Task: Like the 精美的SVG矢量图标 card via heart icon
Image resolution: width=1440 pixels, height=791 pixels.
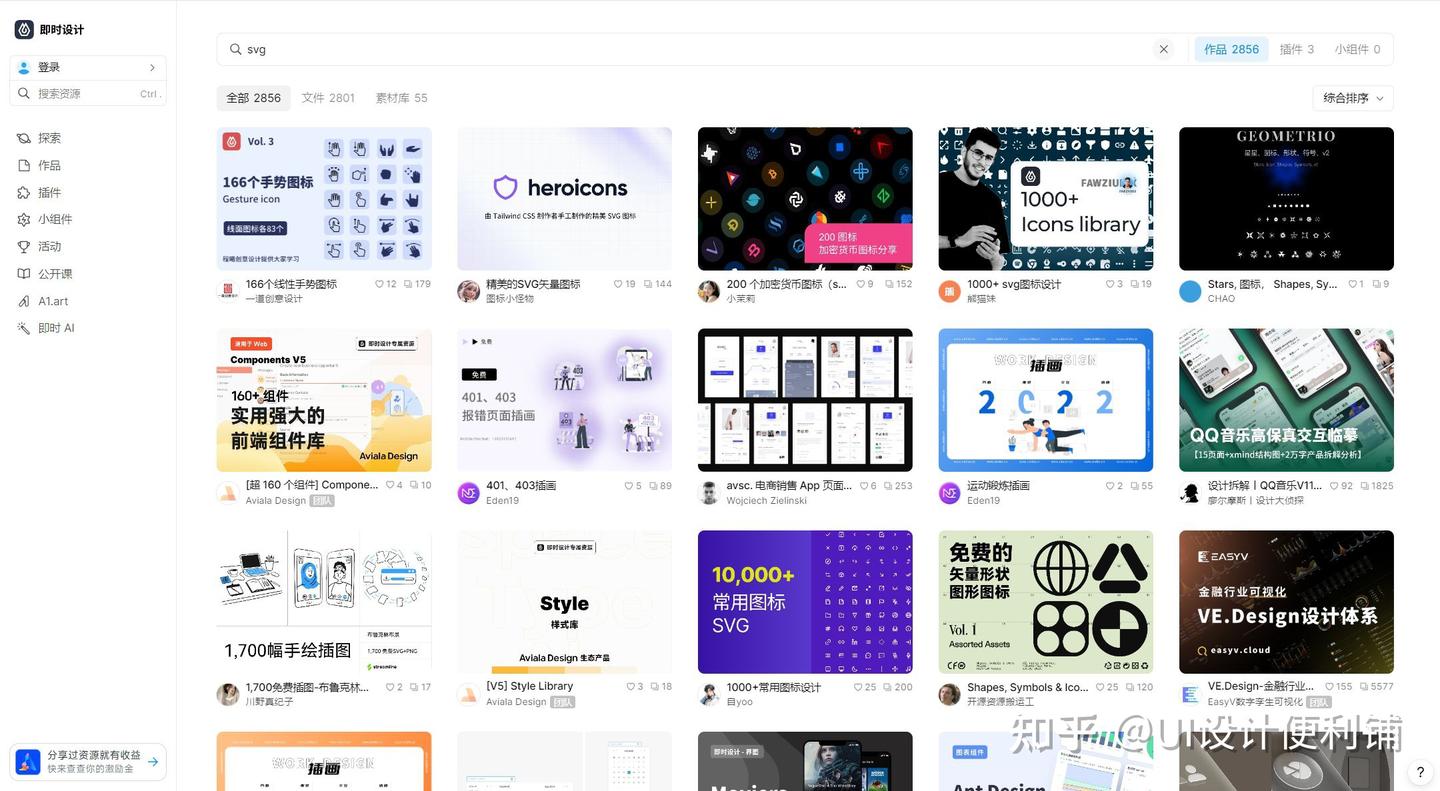Action: pos(618,284)
